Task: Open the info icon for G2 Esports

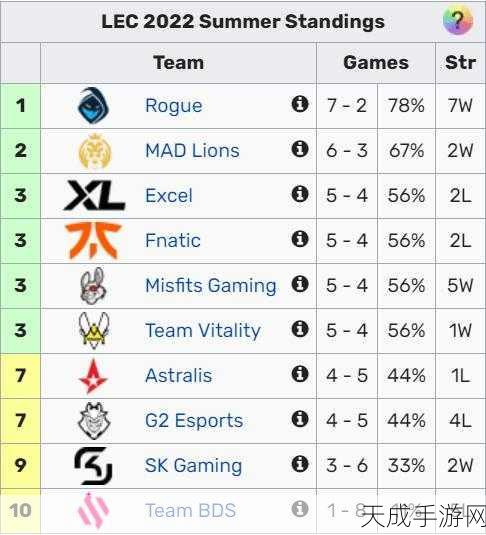Action: (300, 419)
